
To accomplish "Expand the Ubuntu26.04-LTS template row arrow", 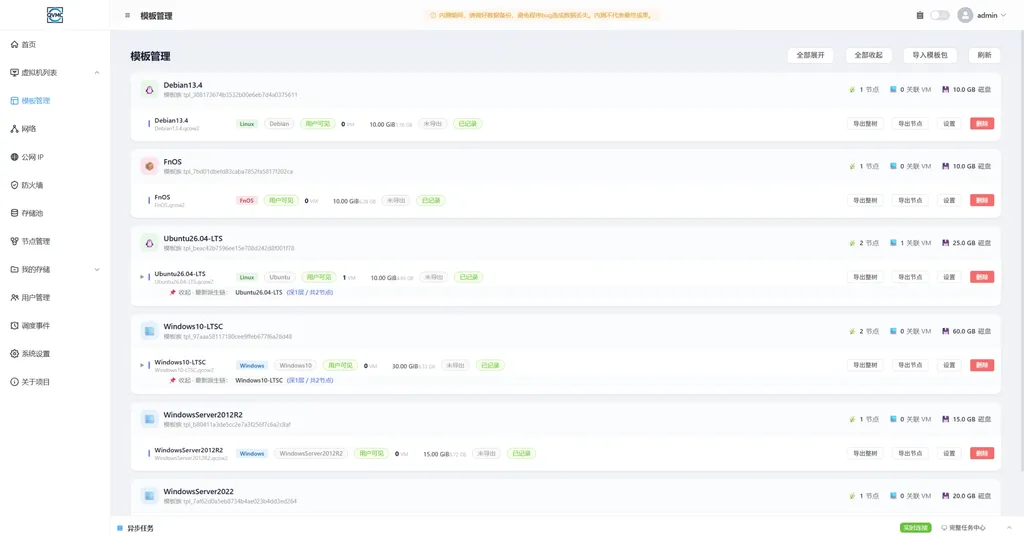I will [142, 277].
